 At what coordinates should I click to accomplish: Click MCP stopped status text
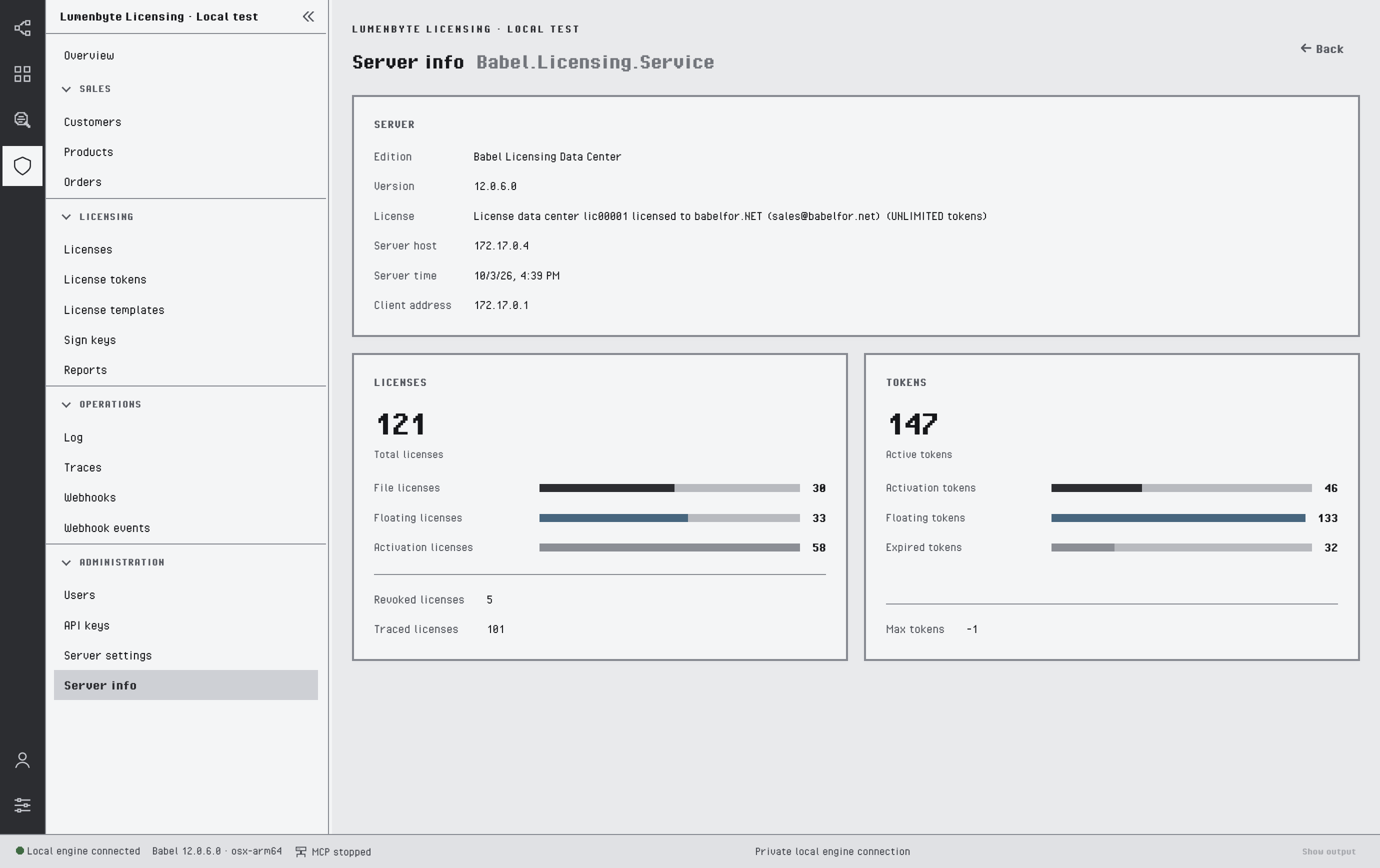[341, 852]
